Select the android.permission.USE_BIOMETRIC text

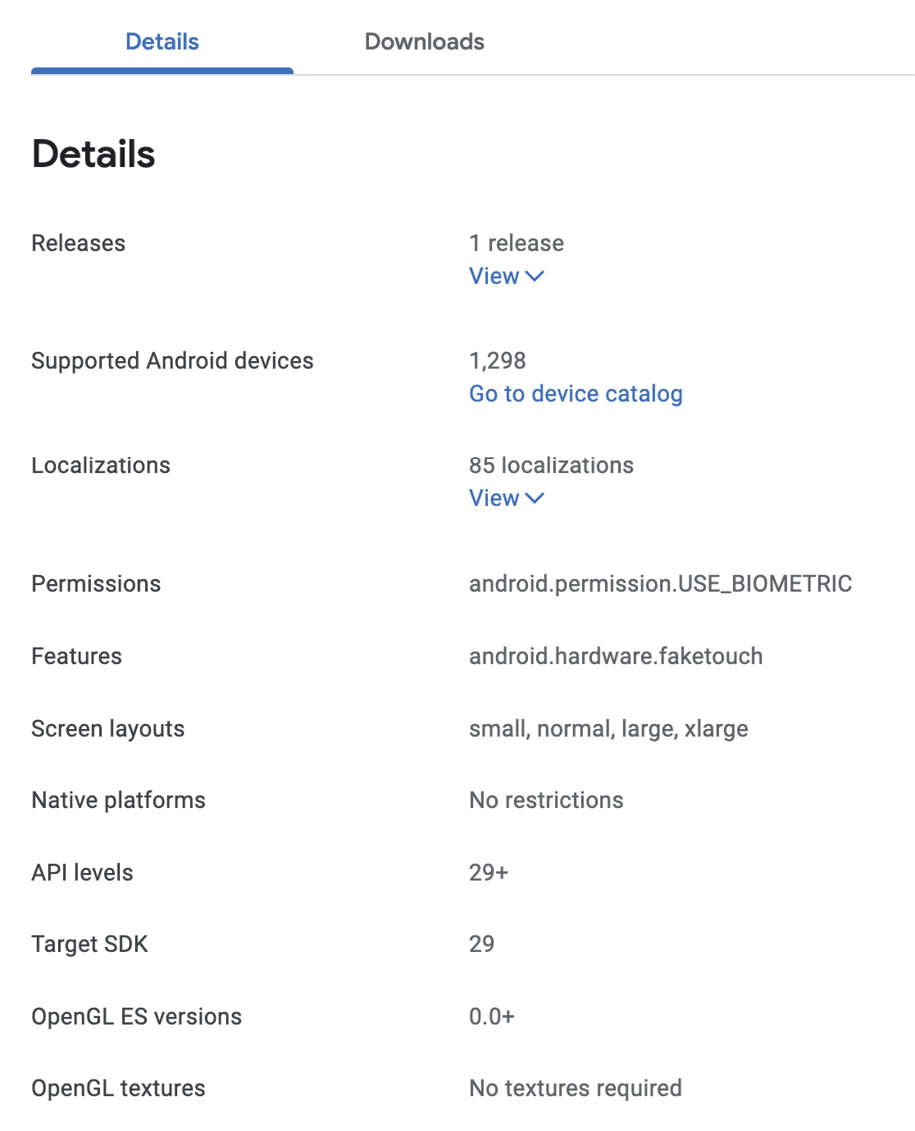coord(660,584)
